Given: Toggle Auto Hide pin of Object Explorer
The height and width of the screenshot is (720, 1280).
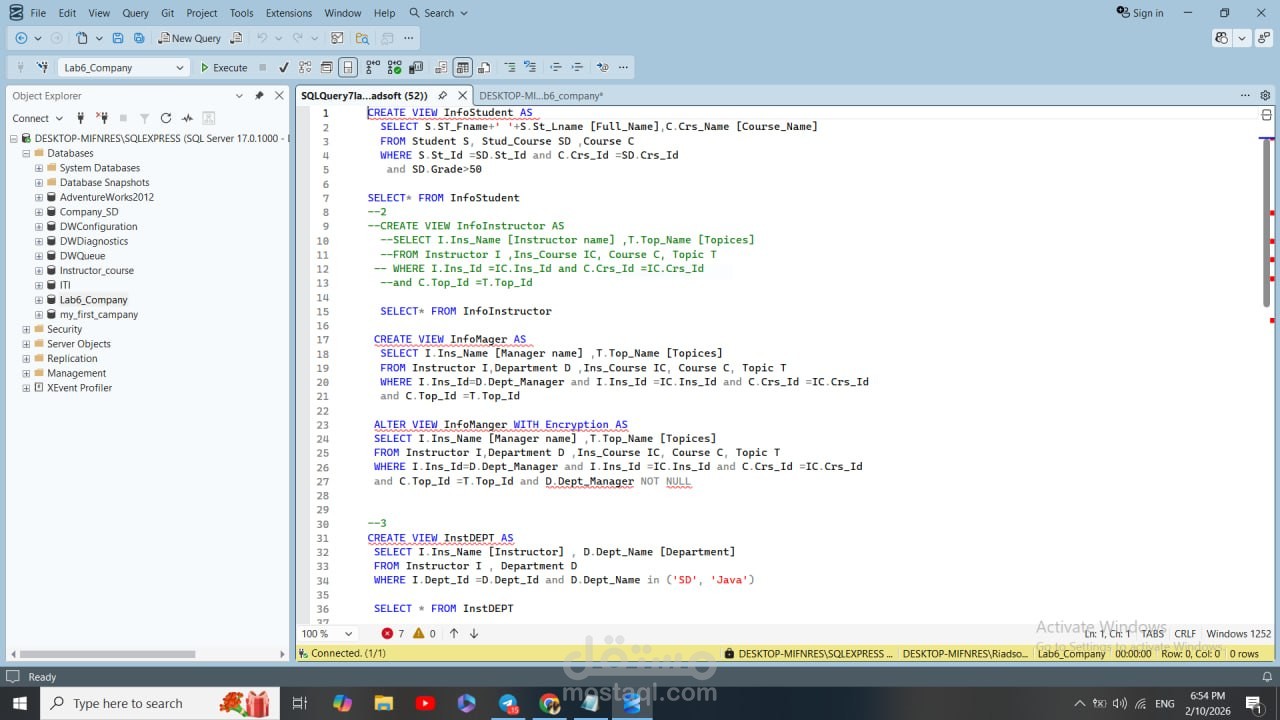Looking at the screenshot, I should (x=259, y=96).
